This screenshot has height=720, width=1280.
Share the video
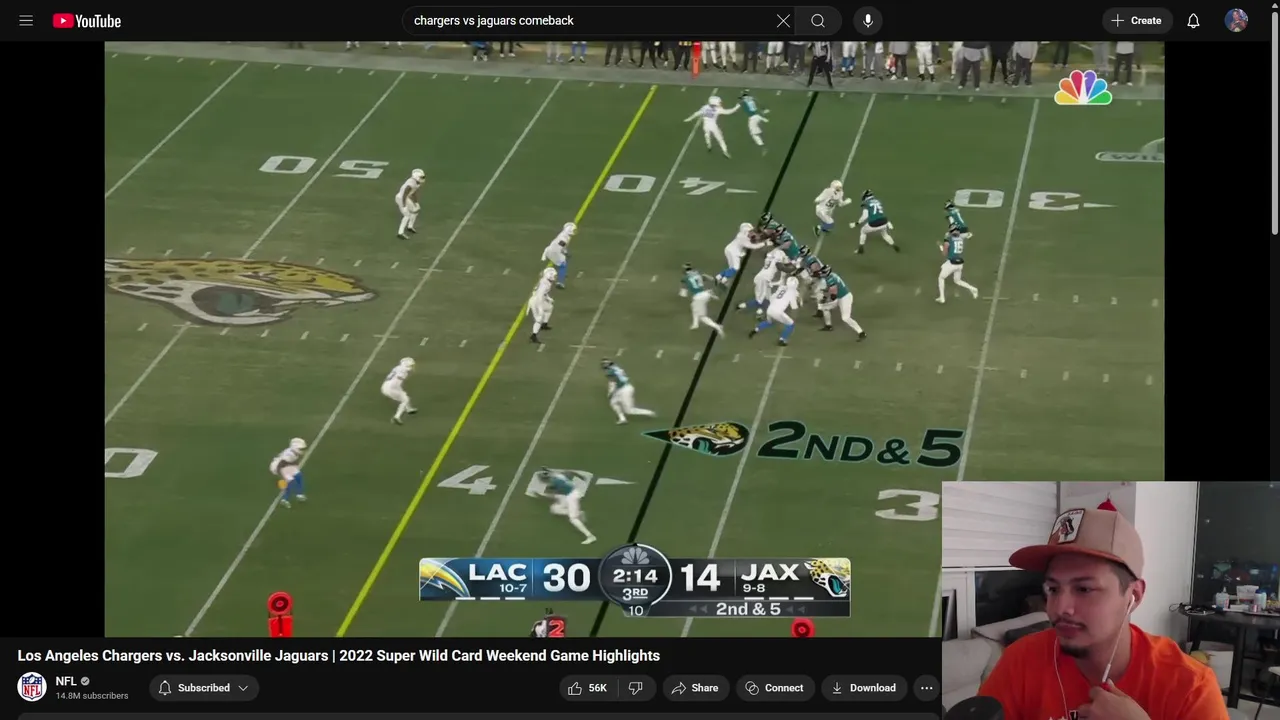(x=696, y=688)
